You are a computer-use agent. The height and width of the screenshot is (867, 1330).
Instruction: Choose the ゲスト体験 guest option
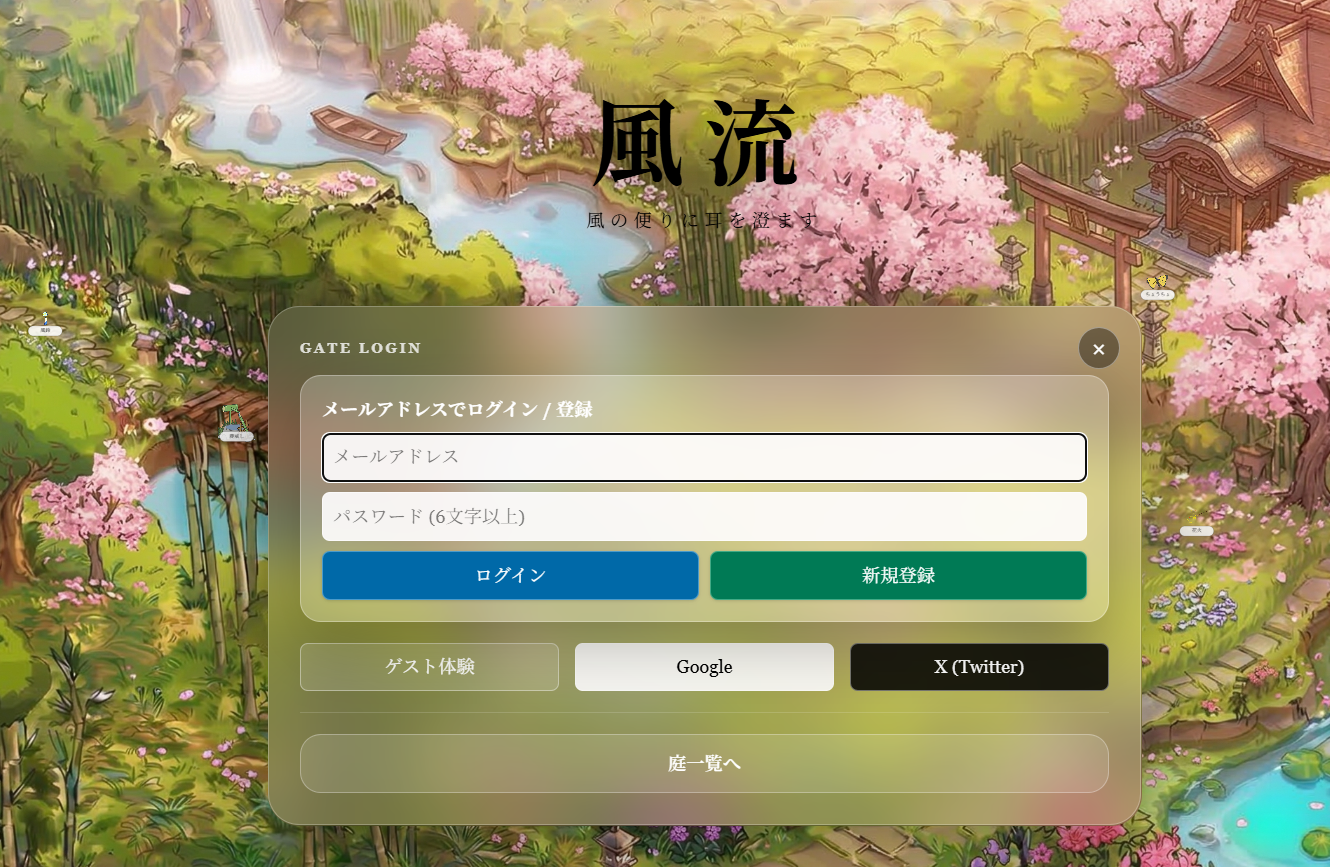point(429,667)
